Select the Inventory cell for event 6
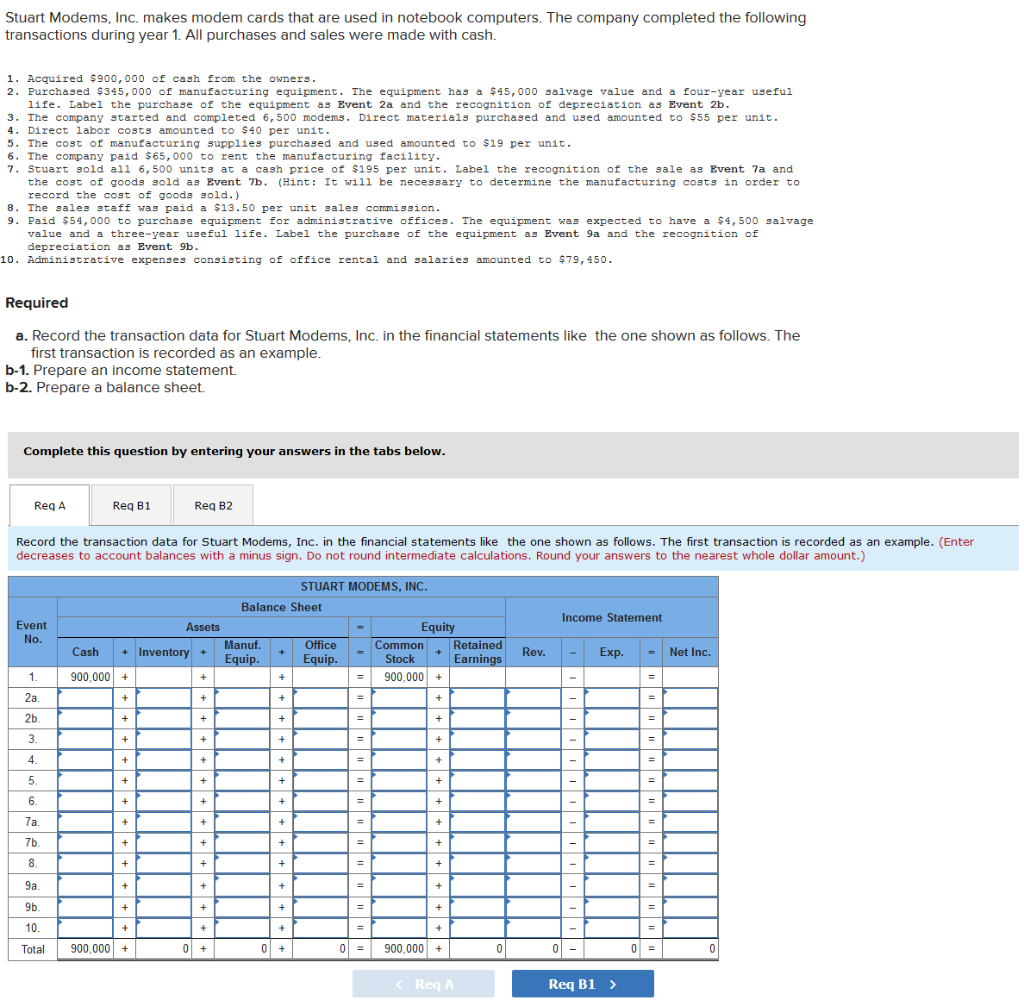 point(164,801)
